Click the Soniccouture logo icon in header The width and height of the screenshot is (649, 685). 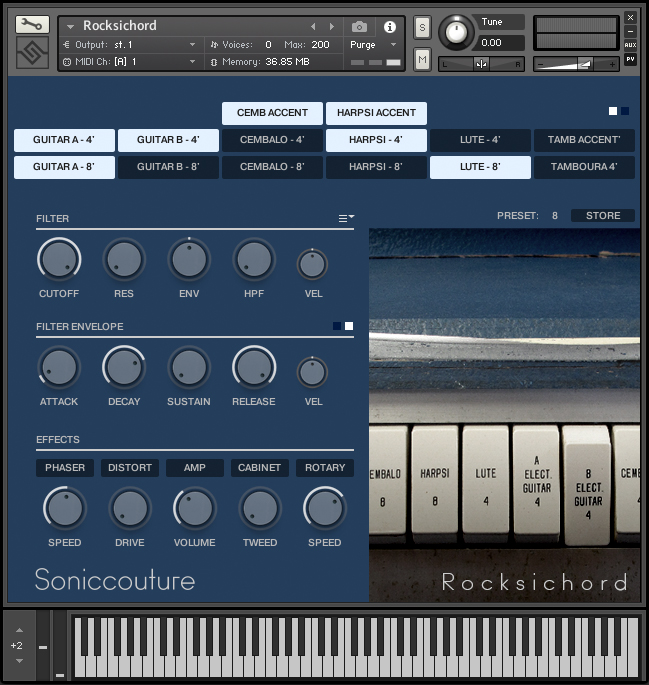coord(32,52)
